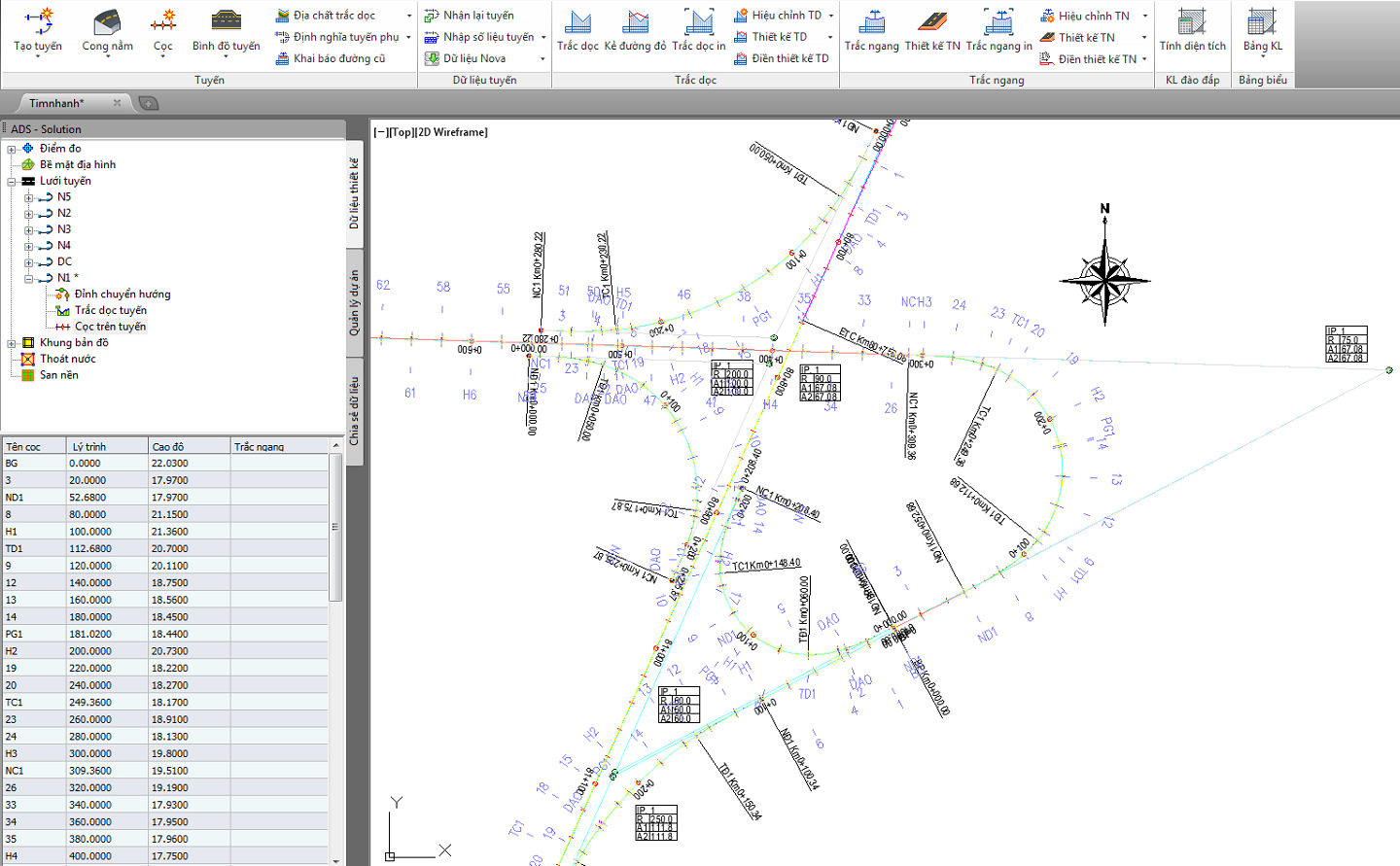Open the Quản lý dự án side tab
The image size is (1400, 866).
pos(355,303)
